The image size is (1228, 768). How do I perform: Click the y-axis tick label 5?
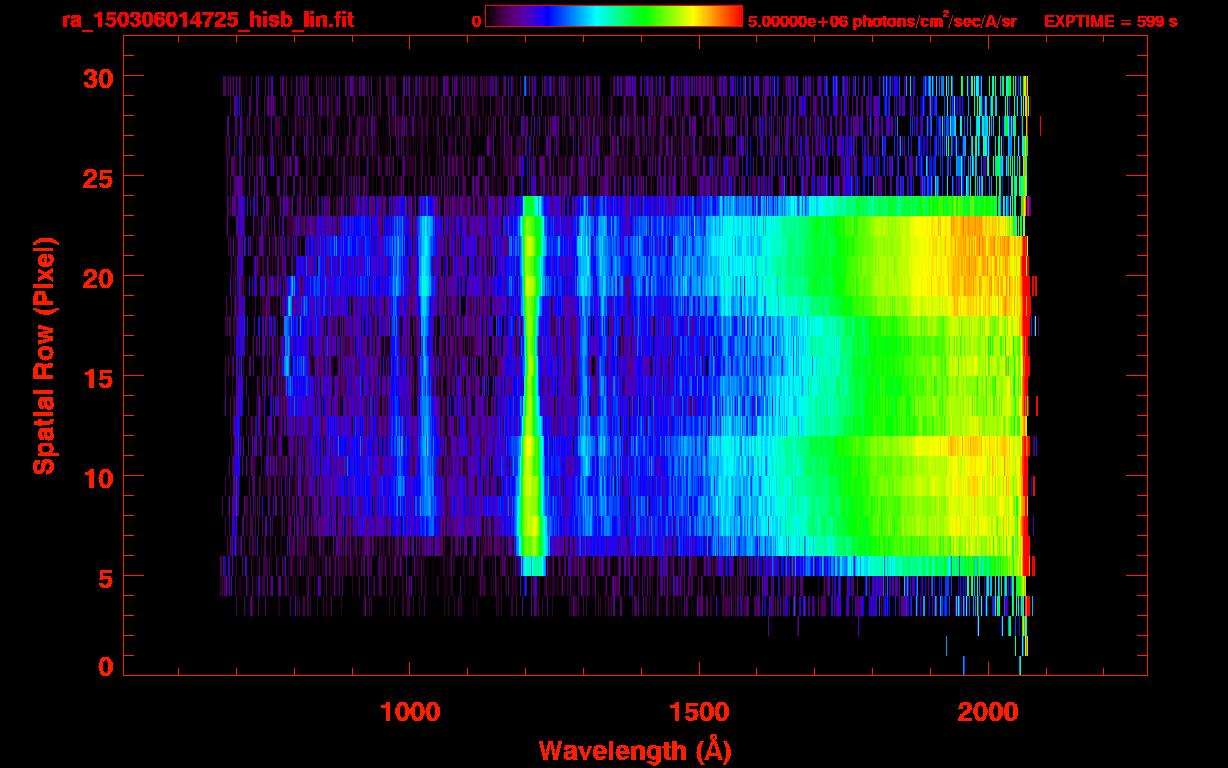click(107, 577)
